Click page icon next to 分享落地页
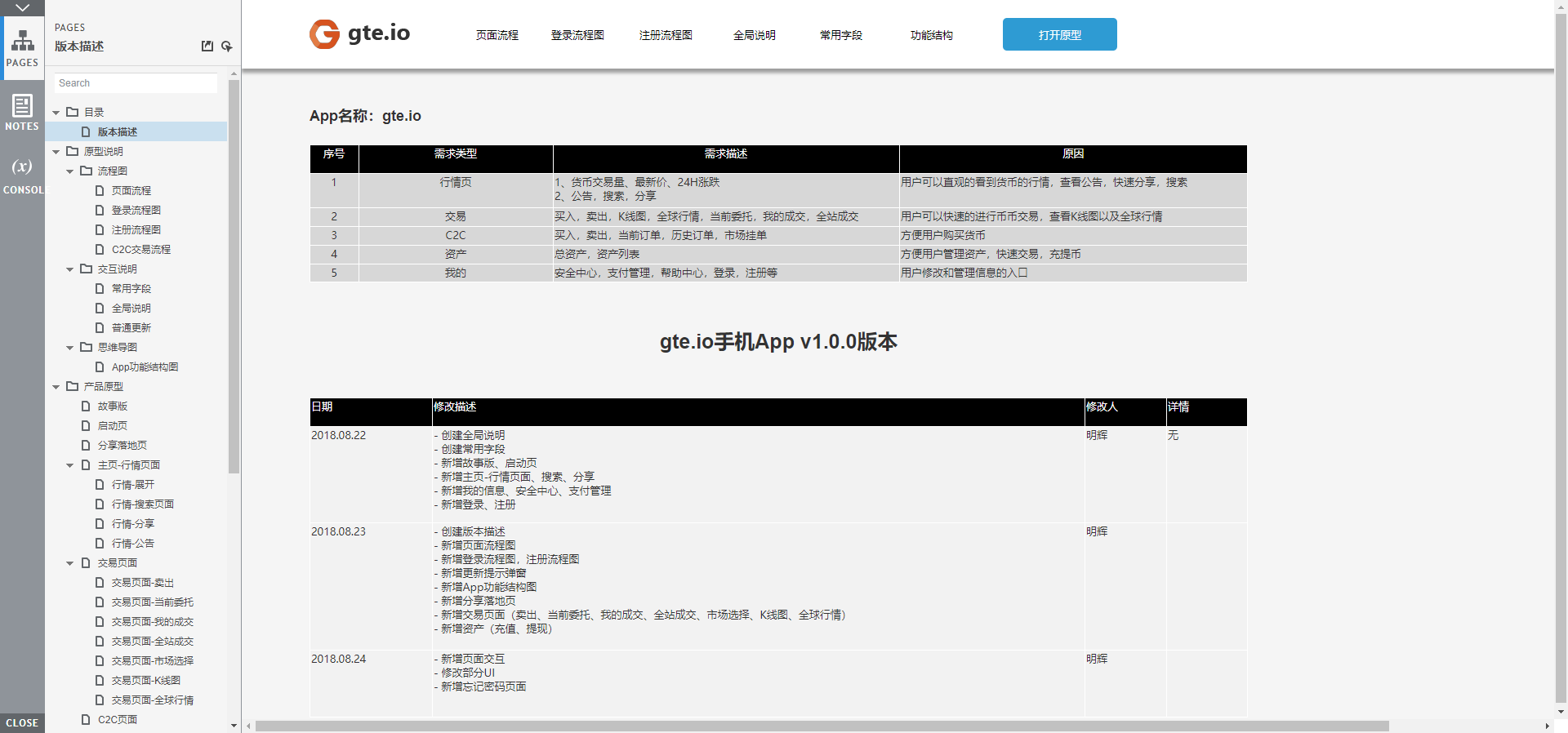The width and height of the screenshot is (1568, 733). (x=86, y=445)
